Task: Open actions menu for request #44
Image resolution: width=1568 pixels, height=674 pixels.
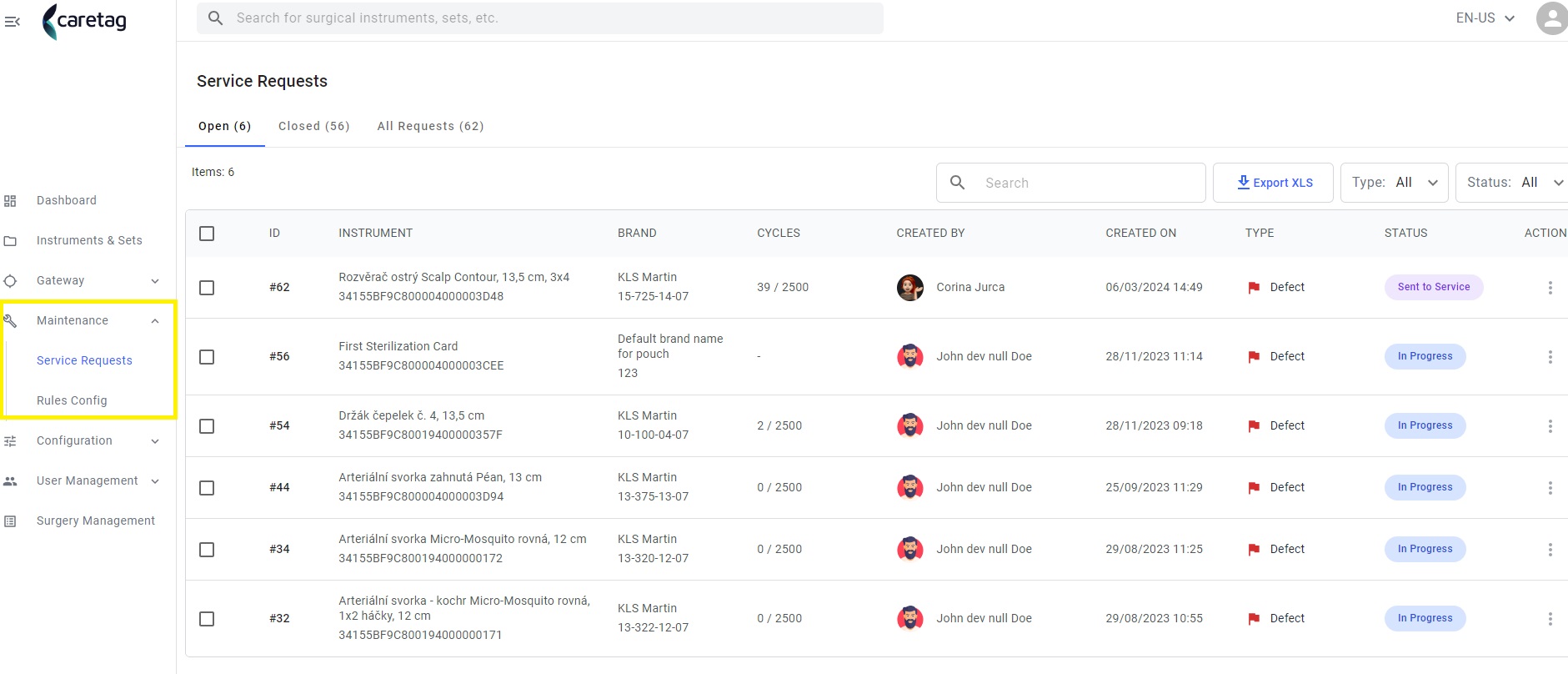Action: [x=1550, y=488]
